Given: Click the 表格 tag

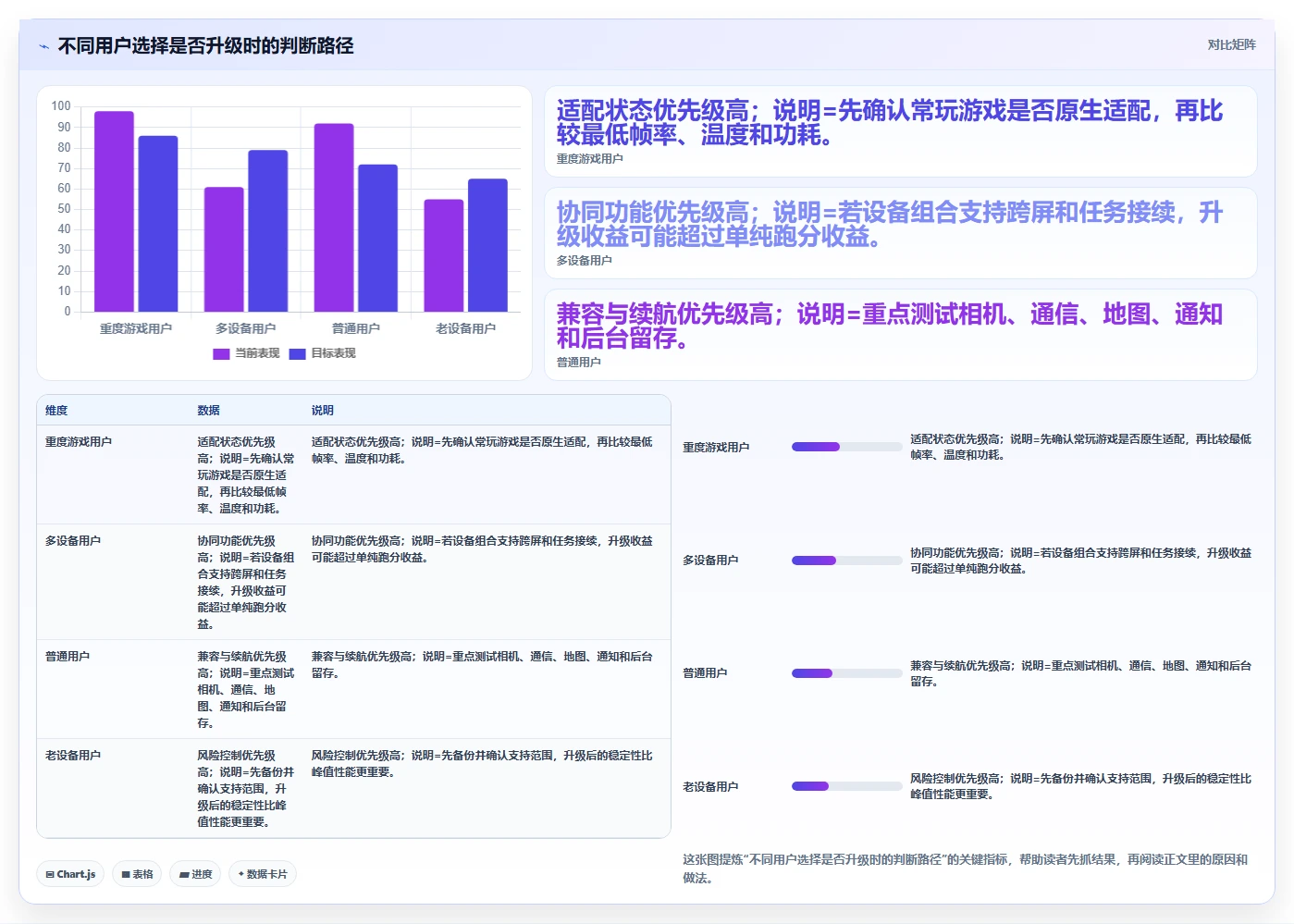Looking at the screenshot, I should click(x=137, y=874).
